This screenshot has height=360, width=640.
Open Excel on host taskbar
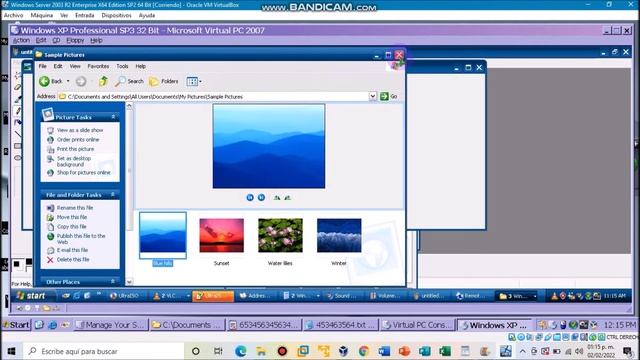(x=445, y=351)
